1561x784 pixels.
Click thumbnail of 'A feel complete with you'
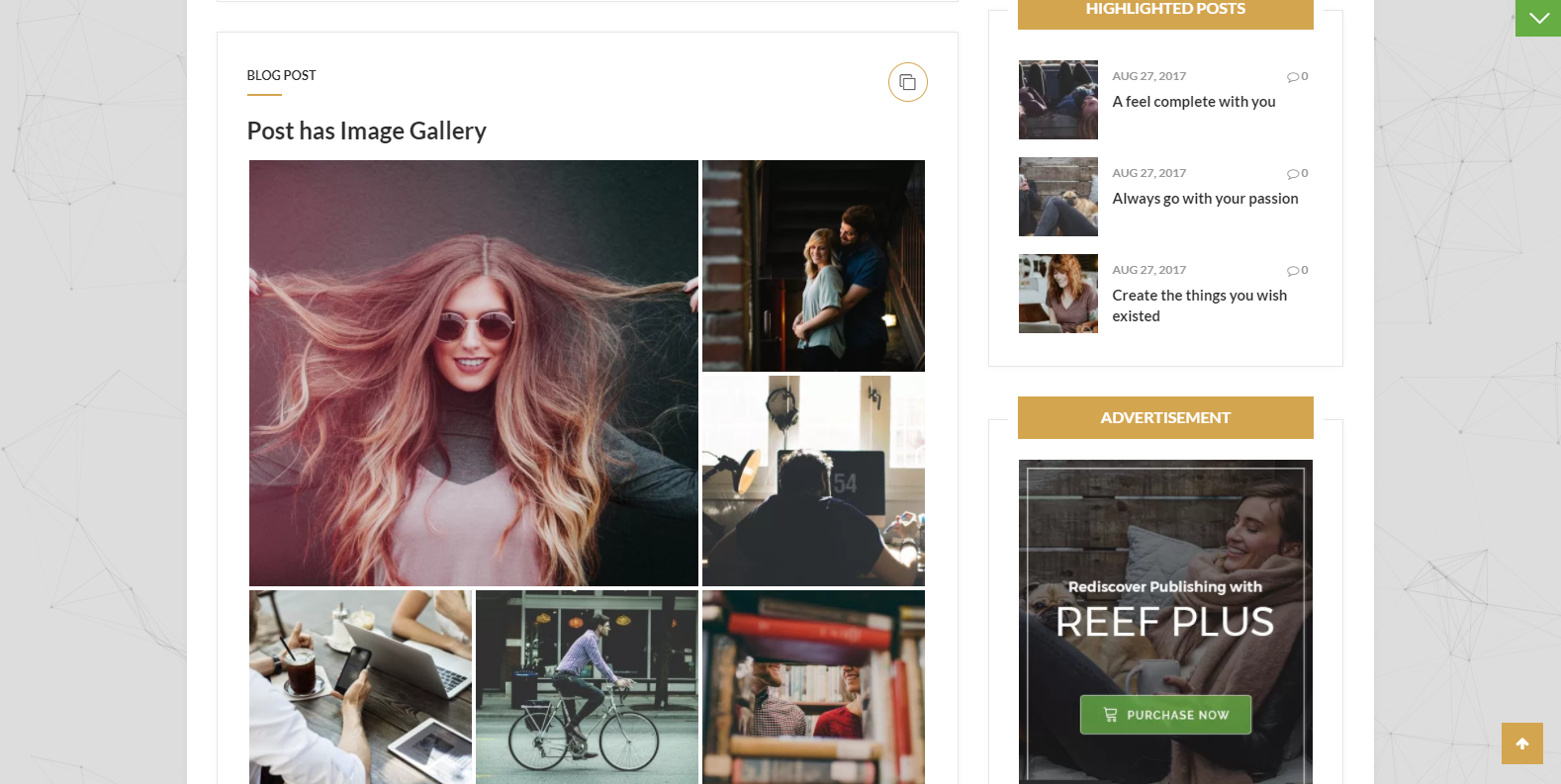coord(1057,100)
